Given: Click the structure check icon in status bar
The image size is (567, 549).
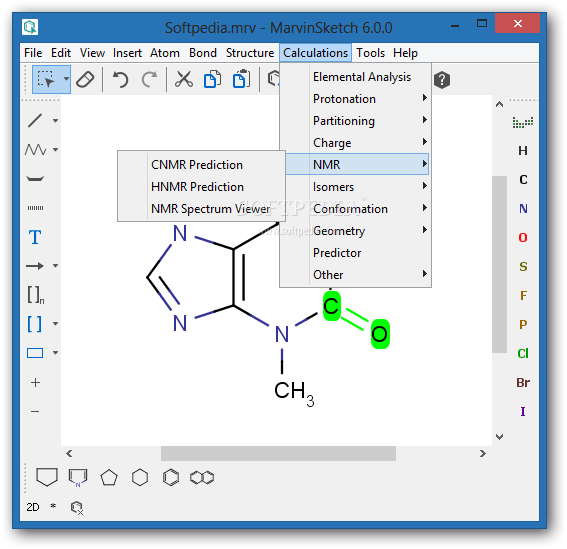Looking at the screenshot, I should pos(77,508).
